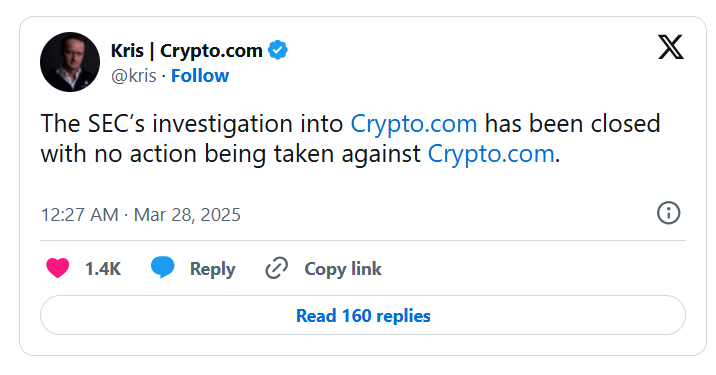716x375 pixels.
Task: Click the blue verified badge beside Kris
Action: click(x=278, y=50)
